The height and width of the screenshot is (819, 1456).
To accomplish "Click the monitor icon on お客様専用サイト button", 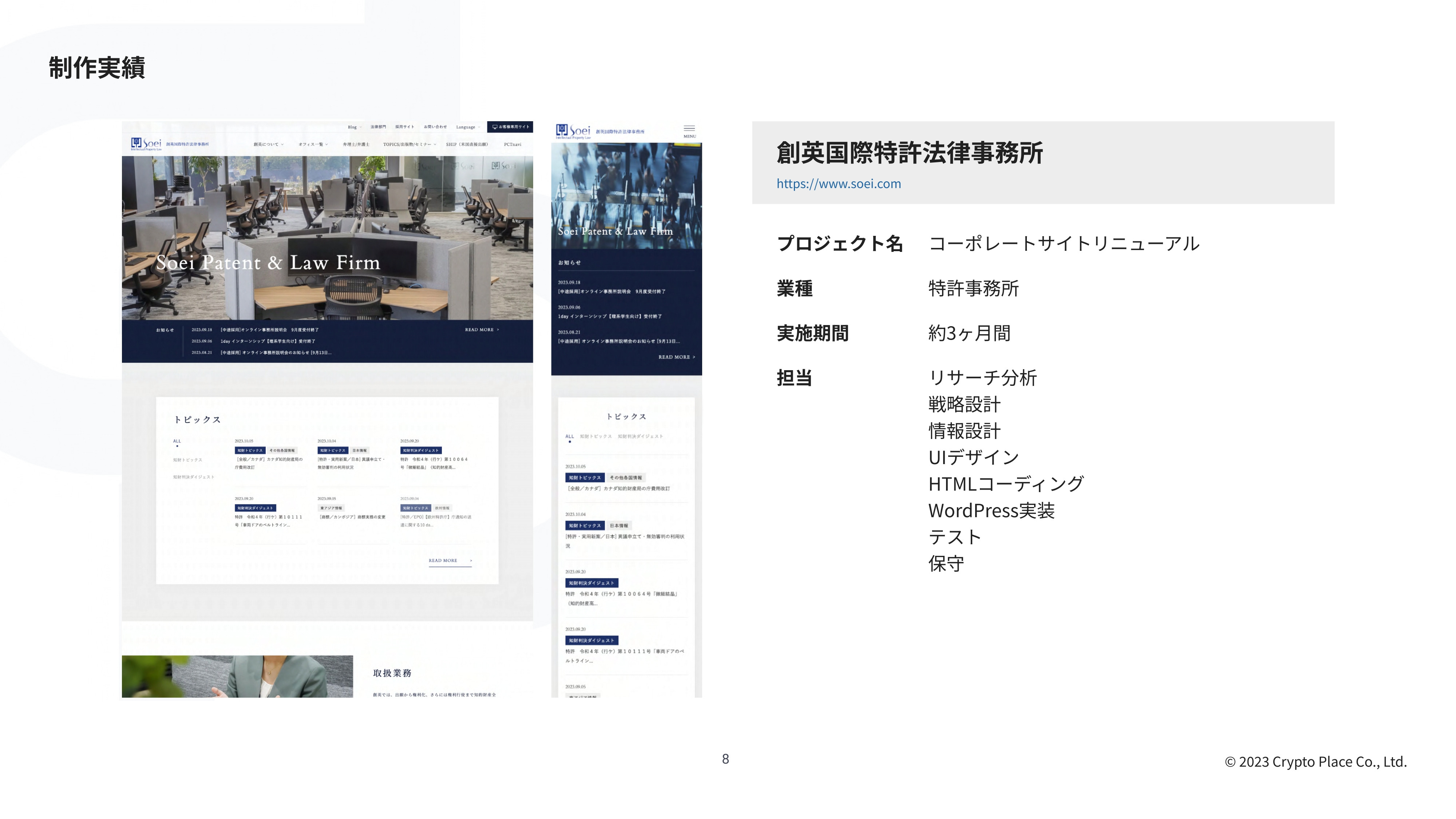I will click(x=495, y=127).
